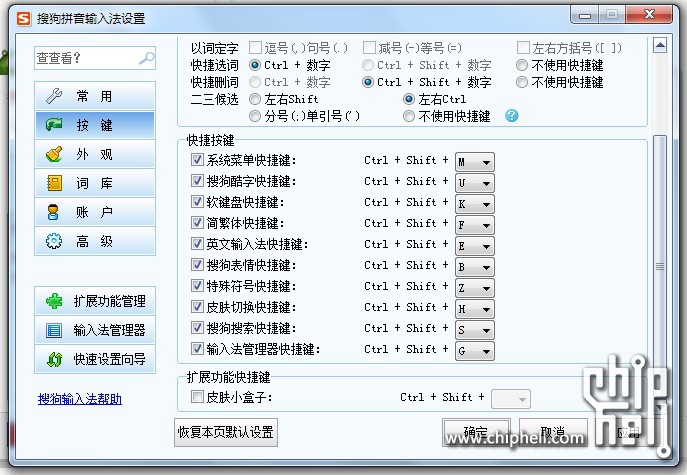Open the 高级 settings tab
This screenshot has height=475, width=687.
point(95,241)
